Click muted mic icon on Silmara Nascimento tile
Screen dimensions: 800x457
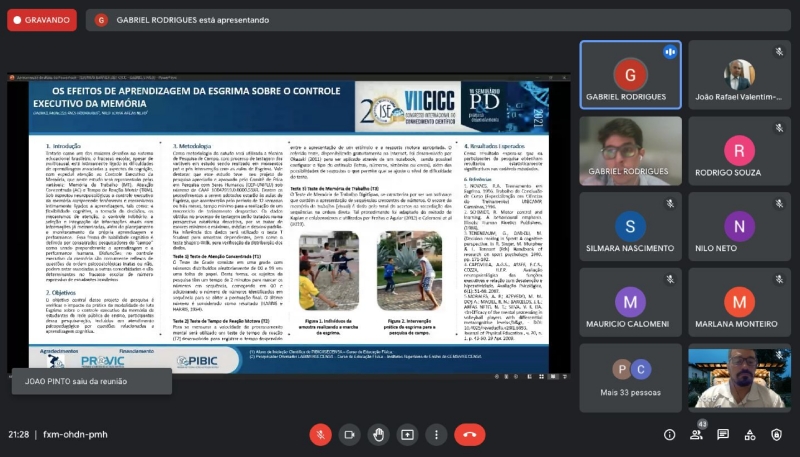[x=670, y=204]
